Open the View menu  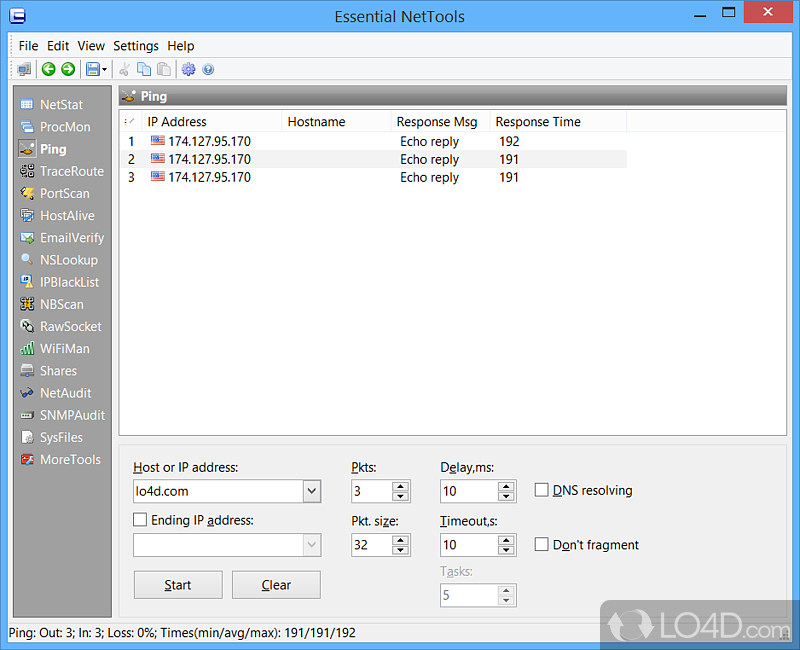91,46
